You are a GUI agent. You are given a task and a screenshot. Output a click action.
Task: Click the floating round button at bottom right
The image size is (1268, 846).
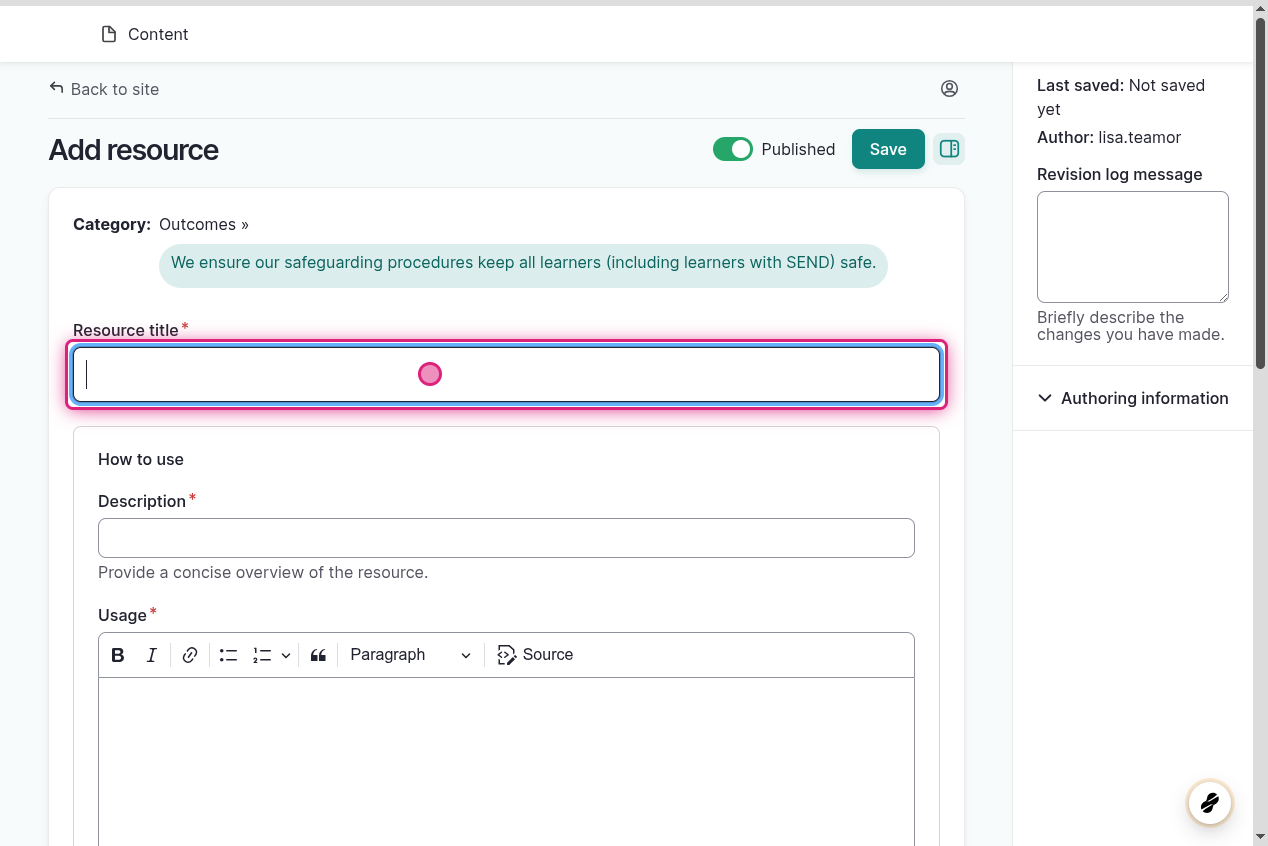(x=1209, y=802)
